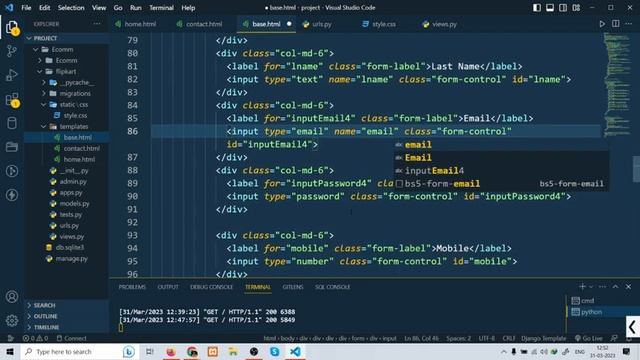Maximize the terminal panel size
The height and width of the screenshot is (360, 640).
coord(616,287)
